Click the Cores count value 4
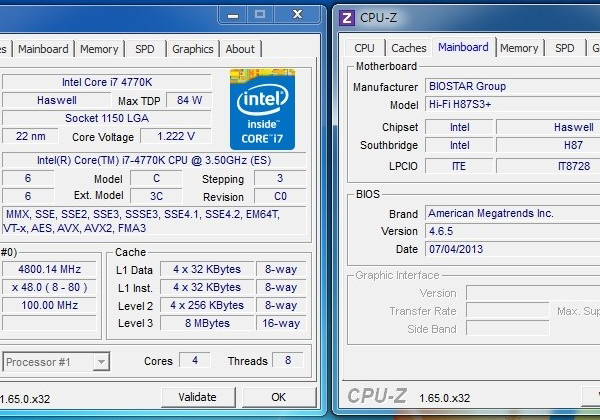 click(195, 360)
